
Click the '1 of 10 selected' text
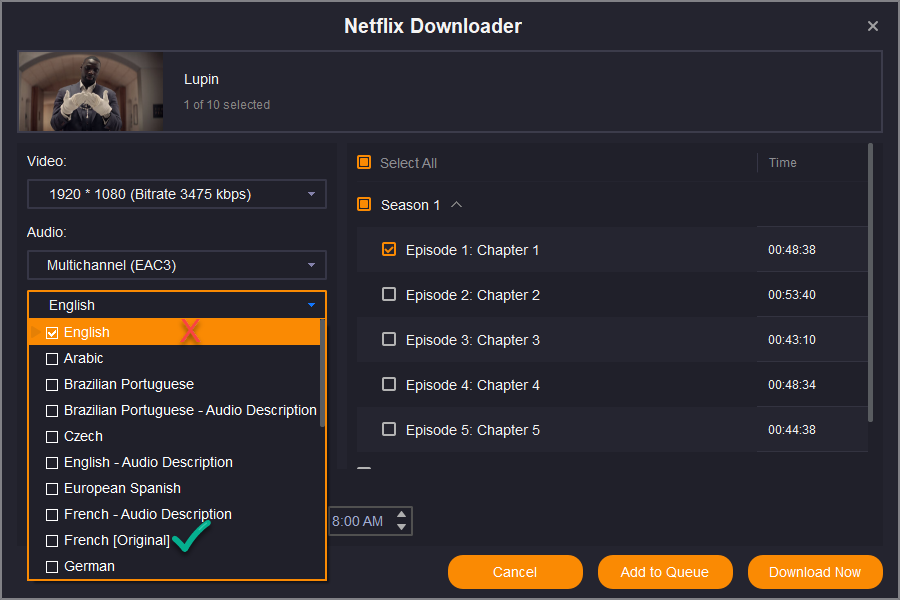(x=227, y=104)
